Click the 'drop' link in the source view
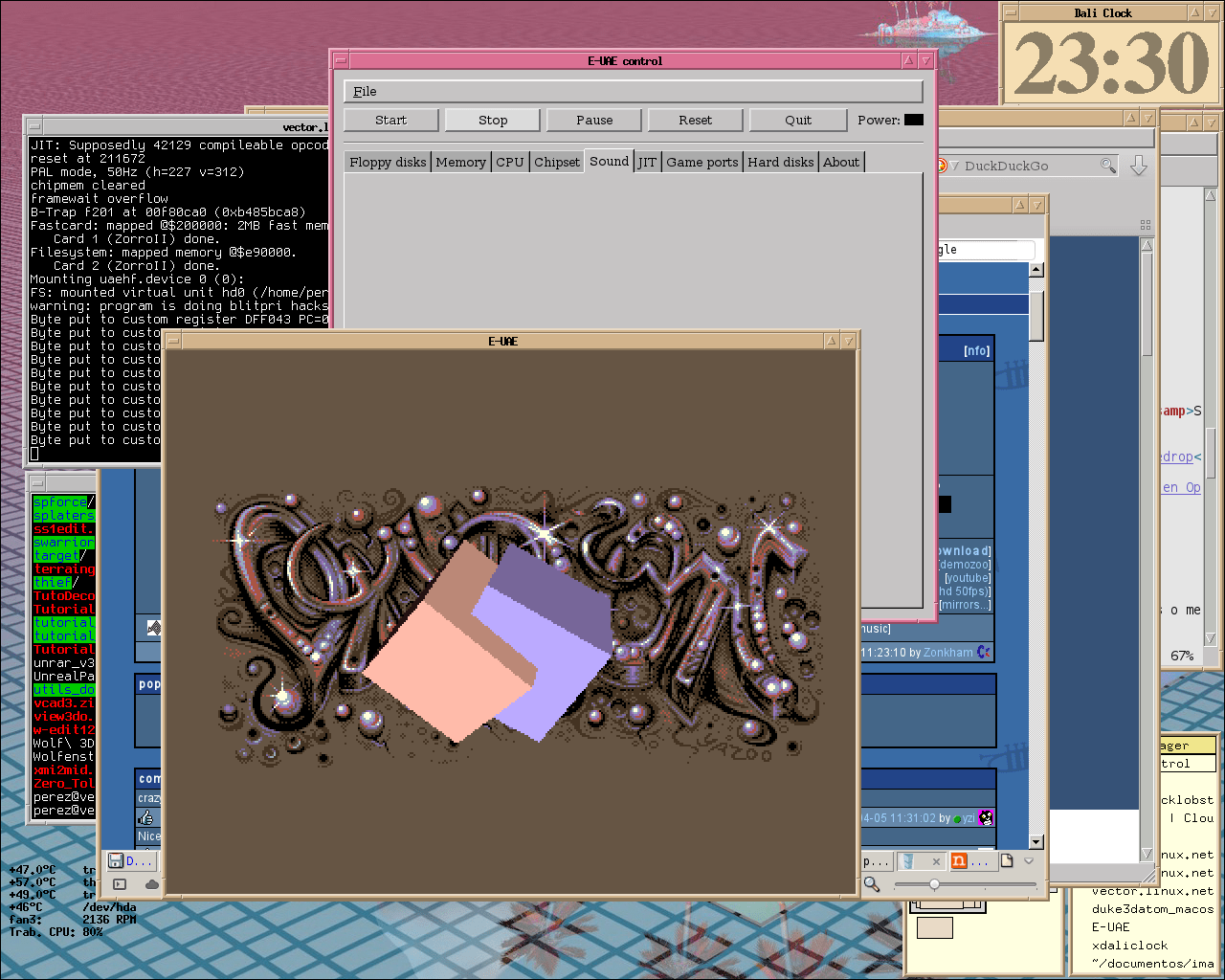Screen dimensions: 1225x980 [1177, 457]
